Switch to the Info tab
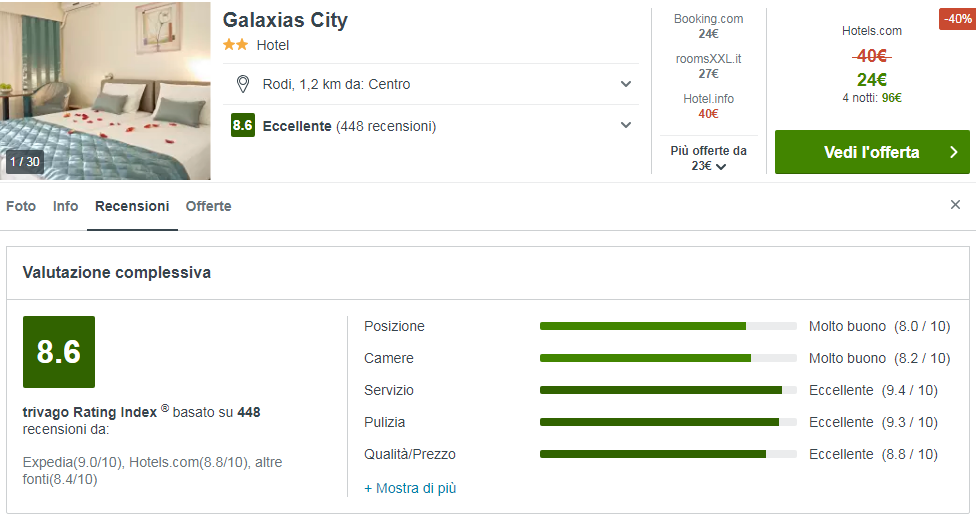This screenshot has height=518, width=976. [x=66, y=206]
